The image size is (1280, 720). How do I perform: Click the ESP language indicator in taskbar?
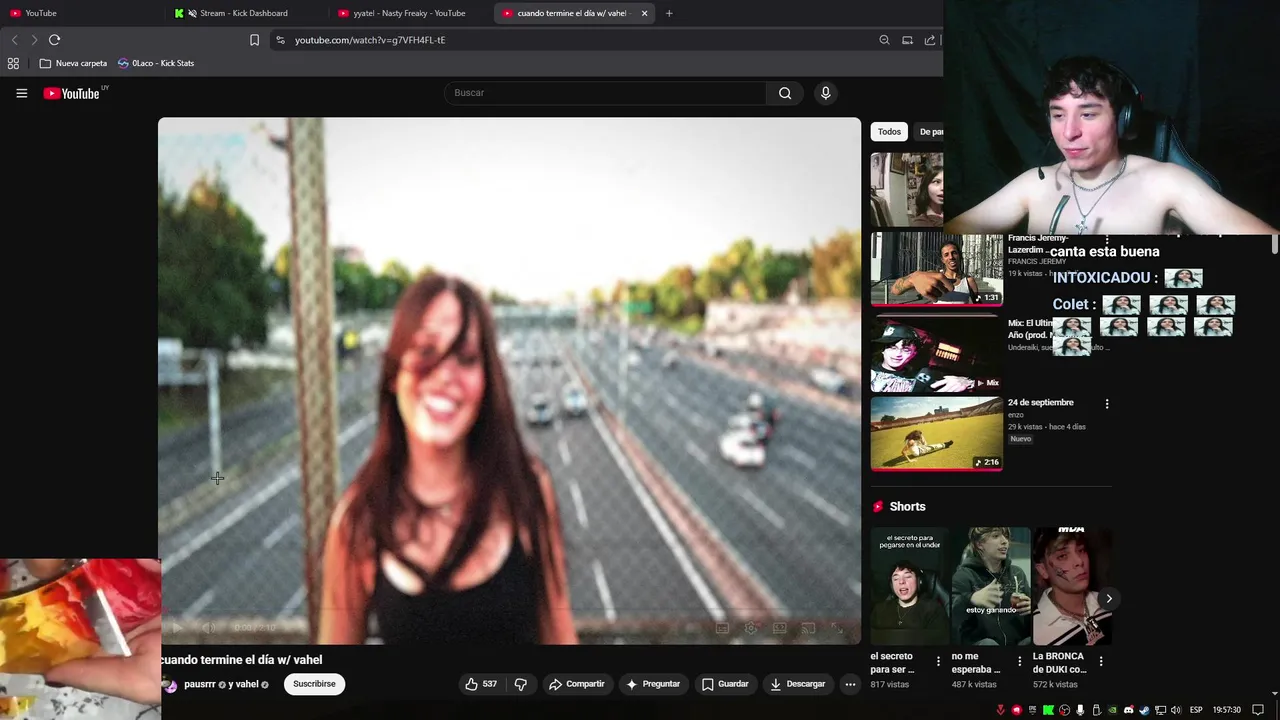1196,710
